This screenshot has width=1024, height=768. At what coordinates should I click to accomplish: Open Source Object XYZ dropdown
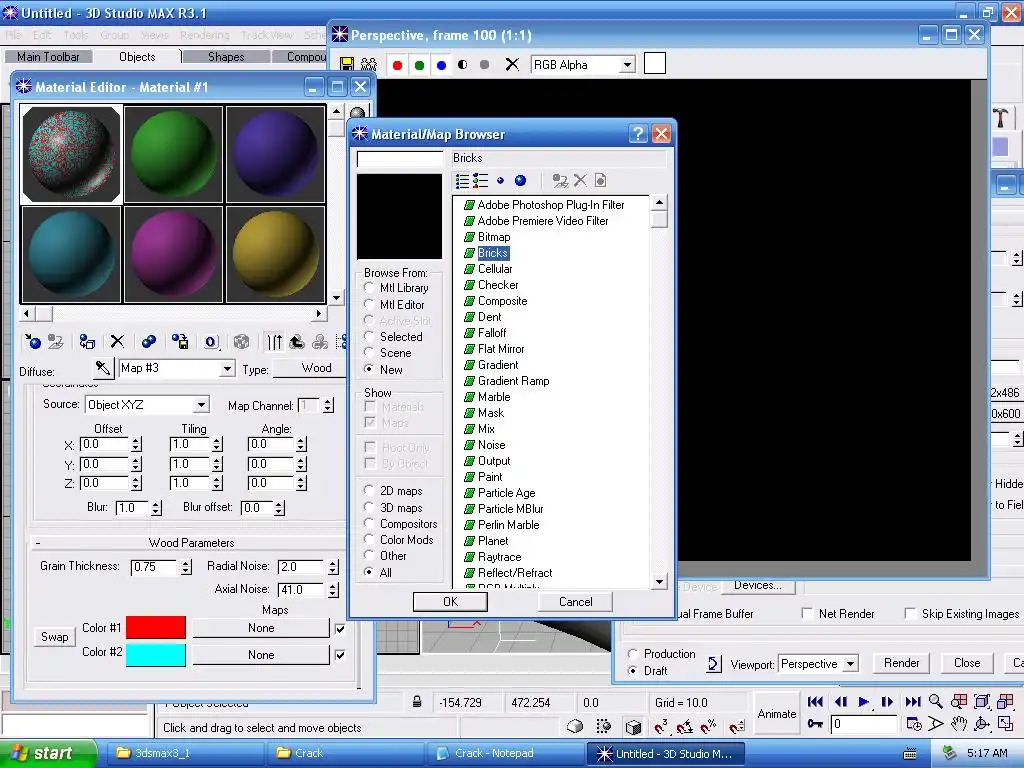click(x=201, y=405)
